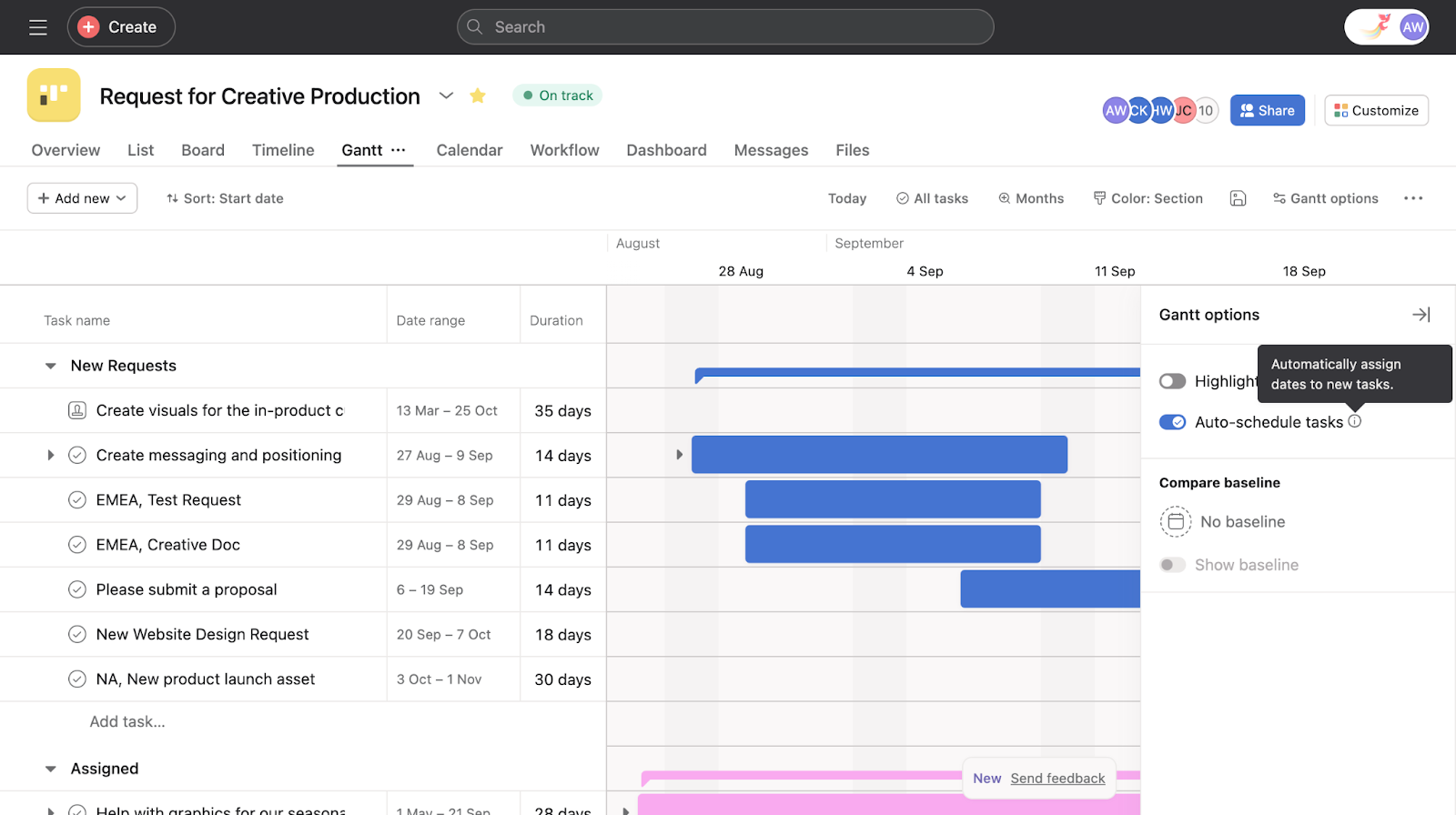The height and width of the screenshot is (815, 1456).
Task: Disable the Auto-schedule tasks toggle
Action: coord(1172,422)
